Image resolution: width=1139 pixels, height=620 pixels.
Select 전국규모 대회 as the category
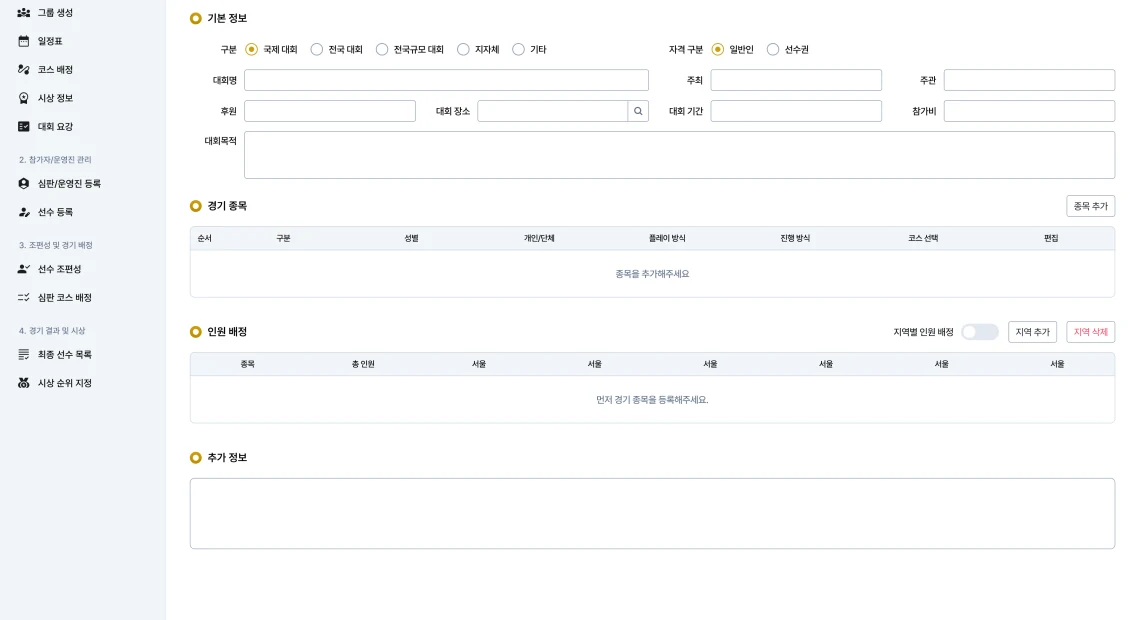coord(382,49)
